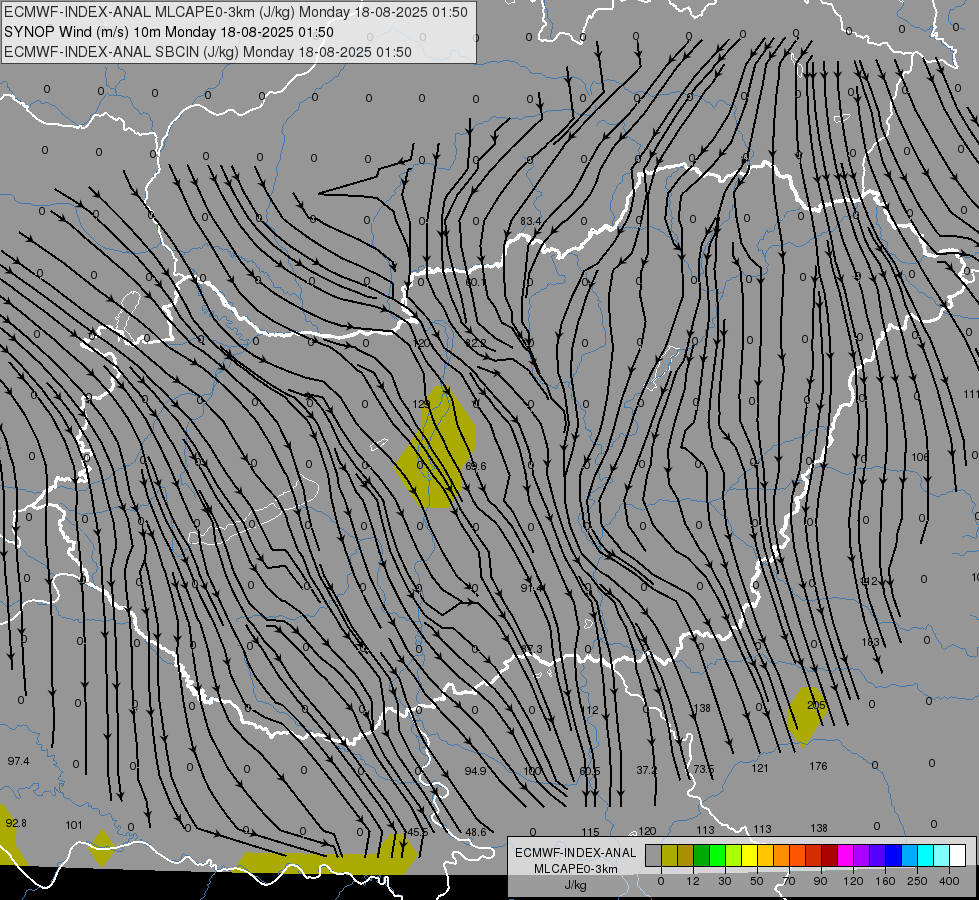The image size is (979, 900).
Task: Click the olive diamond patch near value 101
Action: [x=102, y=848]
